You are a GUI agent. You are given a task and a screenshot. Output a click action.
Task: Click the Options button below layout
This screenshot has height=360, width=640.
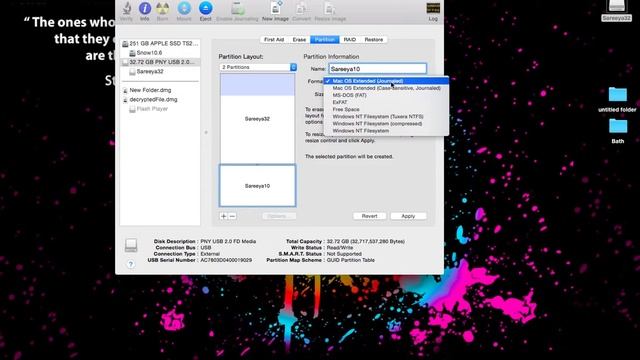tap(279, 216)
